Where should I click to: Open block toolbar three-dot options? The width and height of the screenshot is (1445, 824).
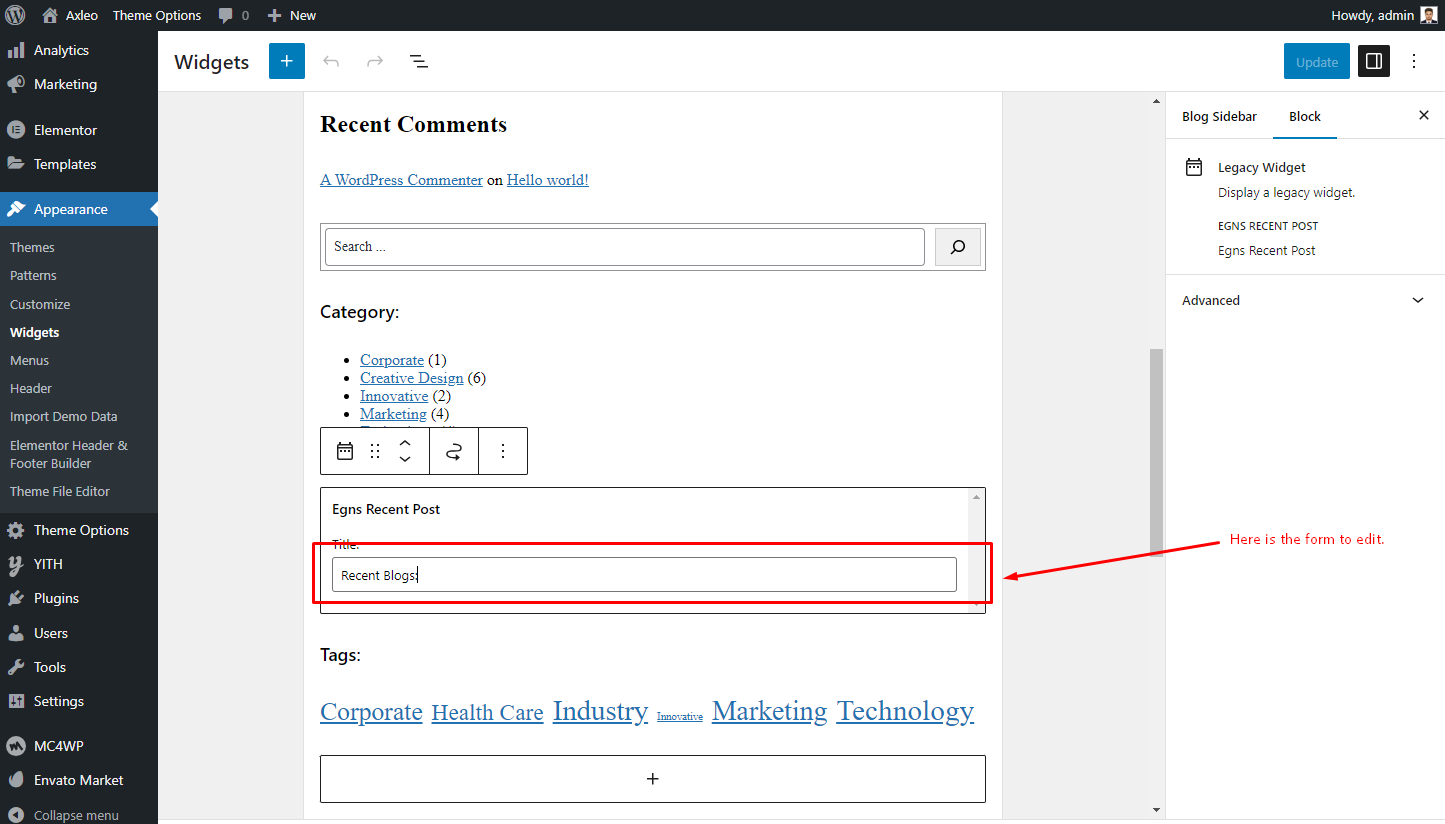click(x=503, y=451)
